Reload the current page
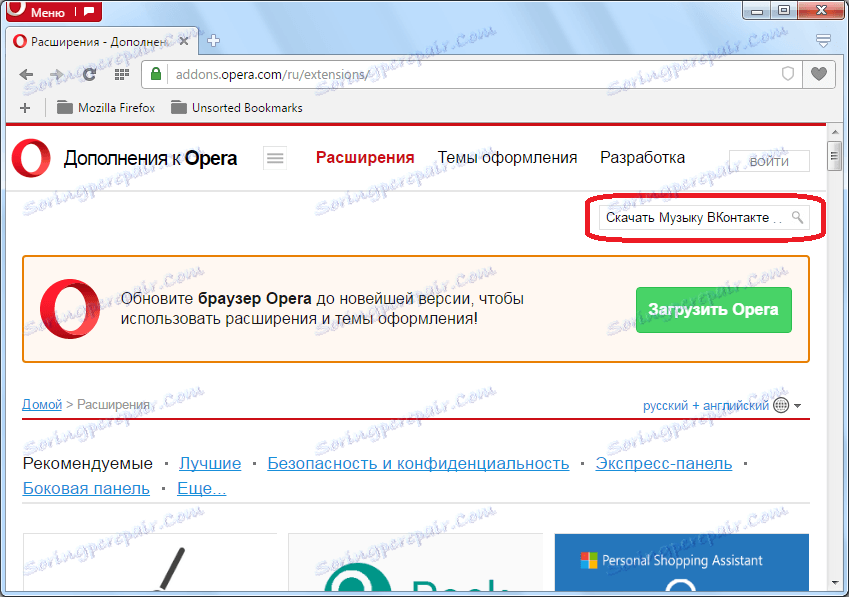The image size is (849, 597). (89, 74)
